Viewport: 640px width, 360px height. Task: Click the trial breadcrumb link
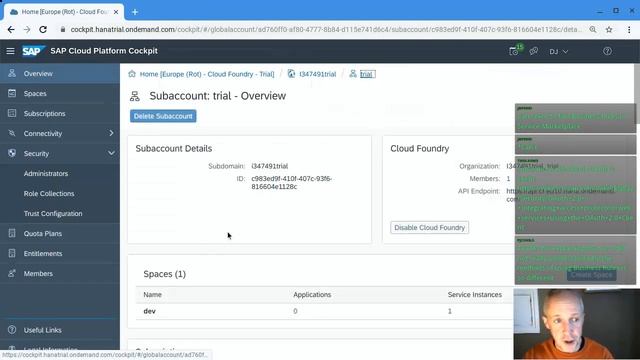[x=367, y=74]
